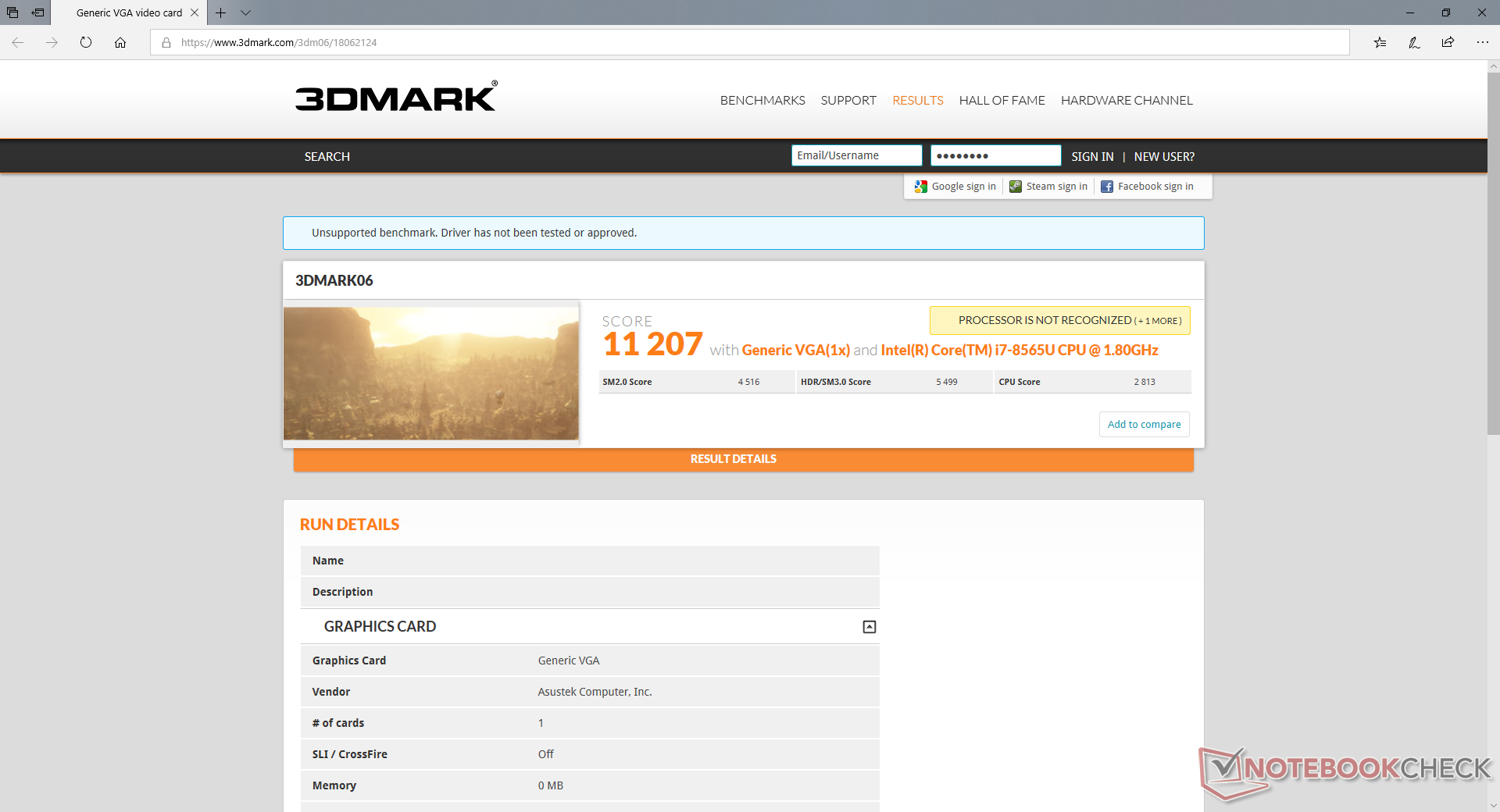The height and width of the screenshot is (812, 1500).
Task: Go to the browser Home page
Action: pyautogui.click(x=120, y=42)
